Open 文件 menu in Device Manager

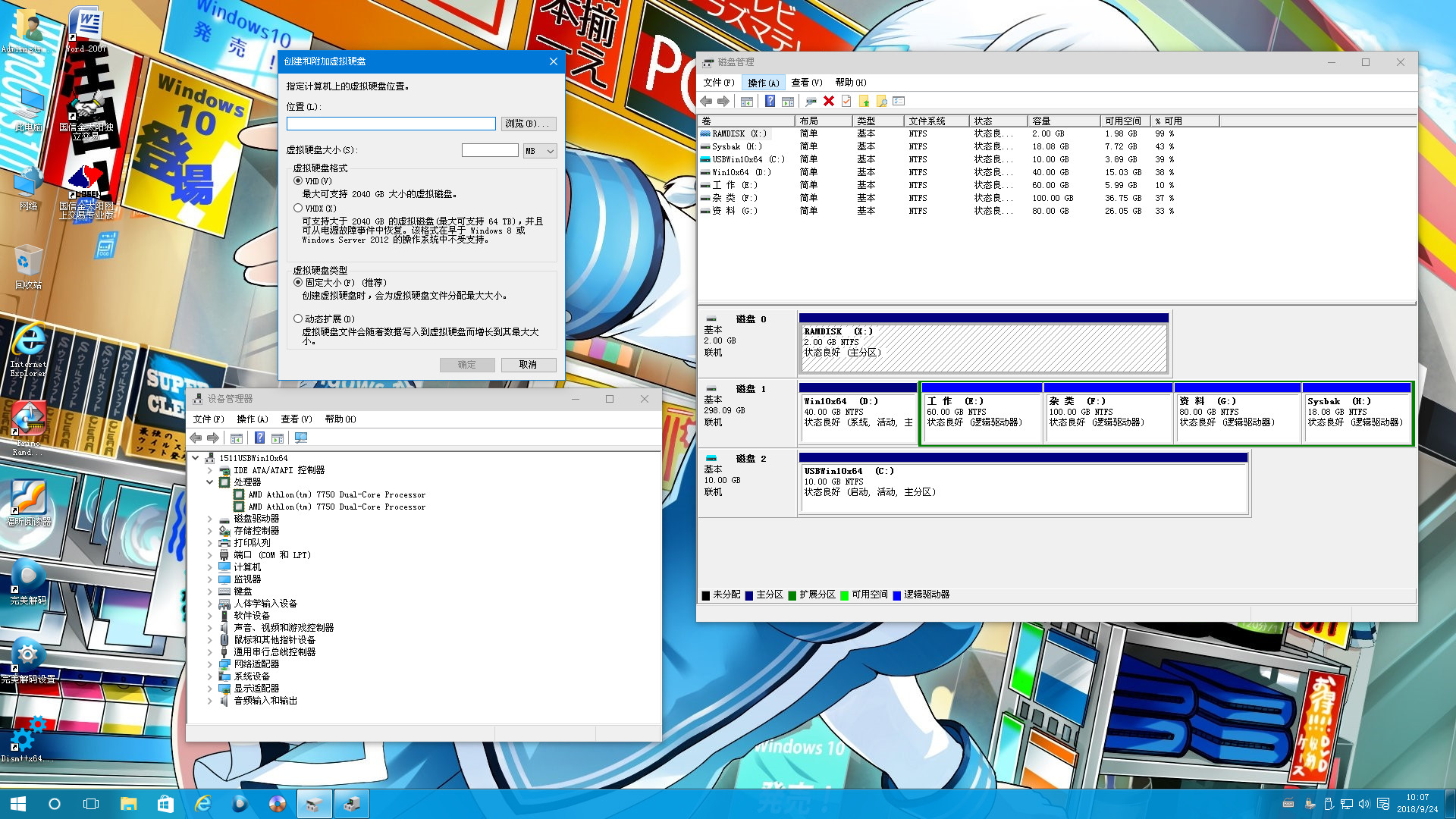tap(208, 419)
